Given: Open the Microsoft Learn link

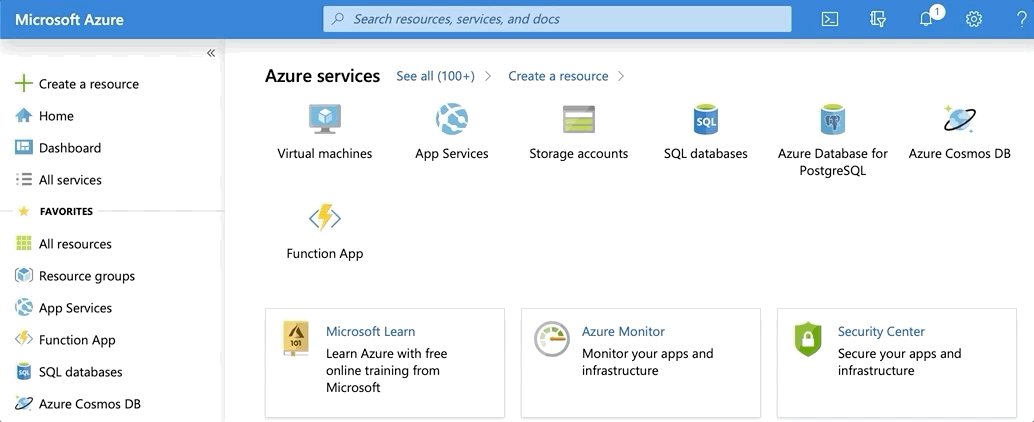Looking at the screenshot, I should click(370, 332).
